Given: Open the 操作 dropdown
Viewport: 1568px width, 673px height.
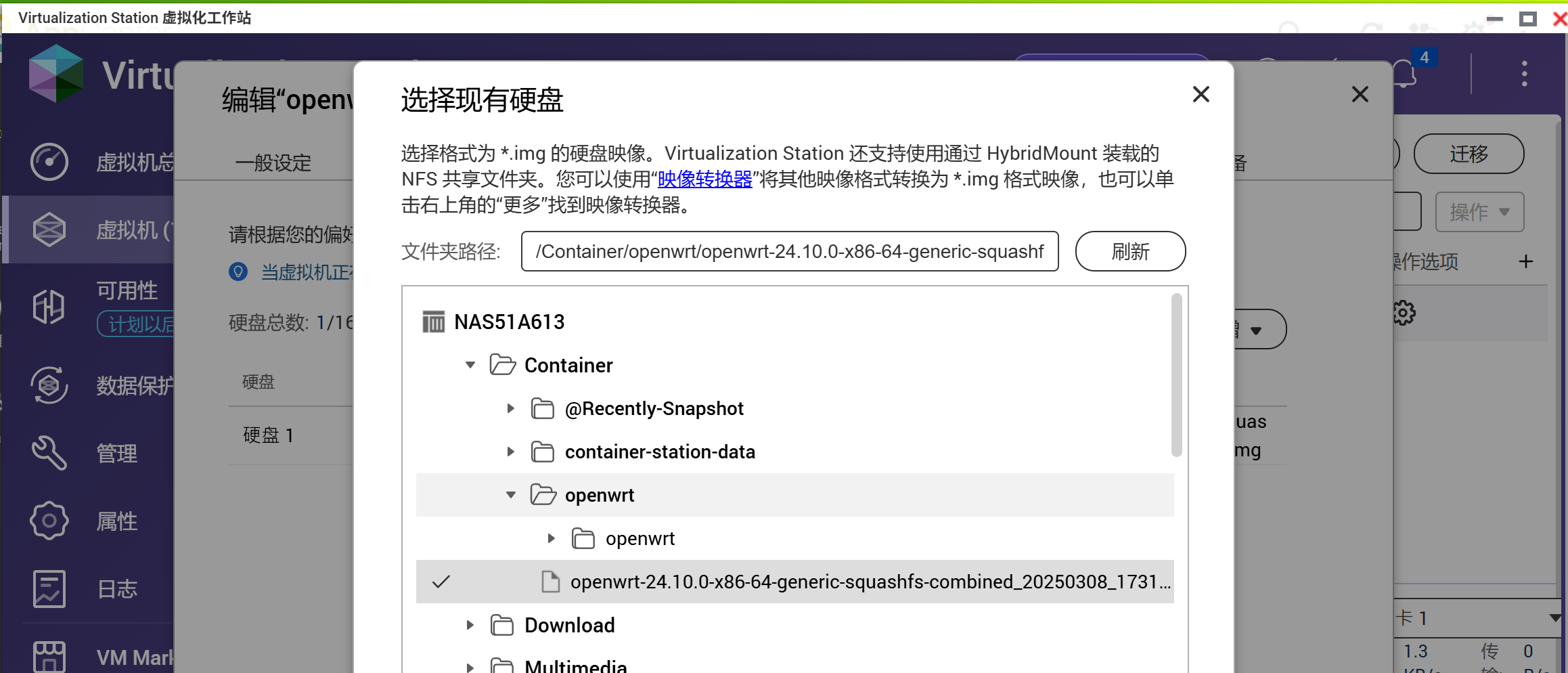Looking at the screenshot, I should coord(1479,211).
